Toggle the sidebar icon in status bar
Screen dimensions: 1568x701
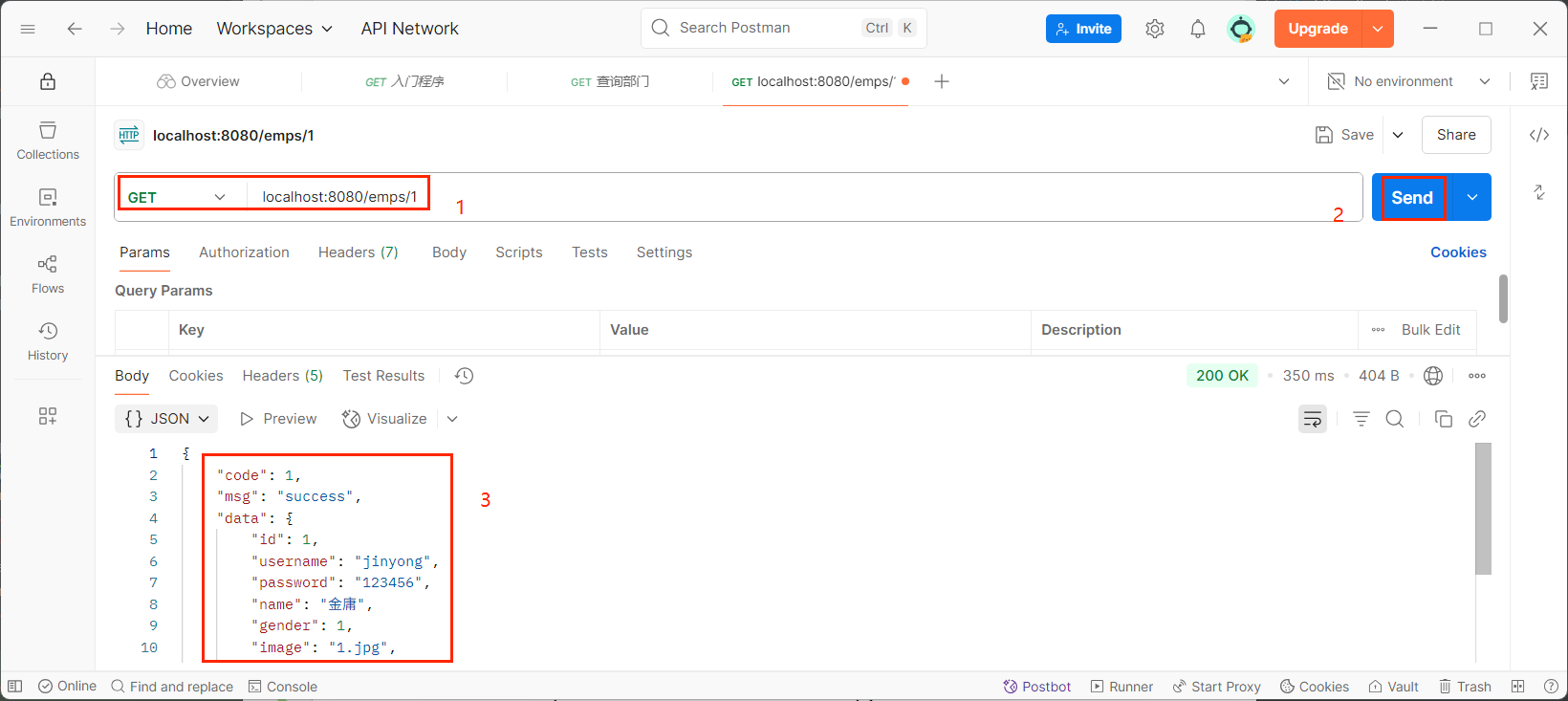point(14,686)
